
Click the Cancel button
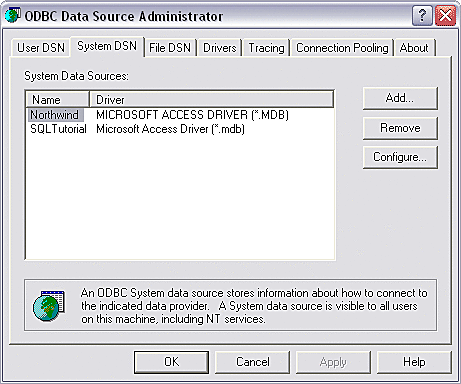(253, 362)
